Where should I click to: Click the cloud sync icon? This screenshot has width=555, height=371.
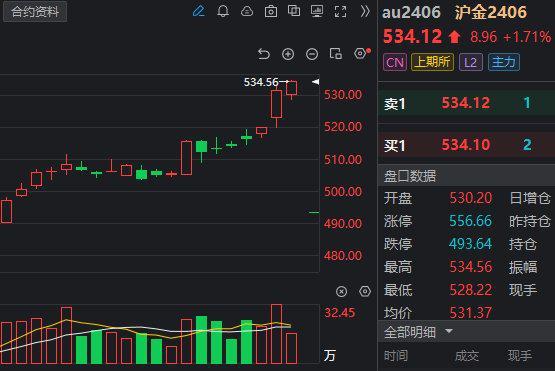247,11
